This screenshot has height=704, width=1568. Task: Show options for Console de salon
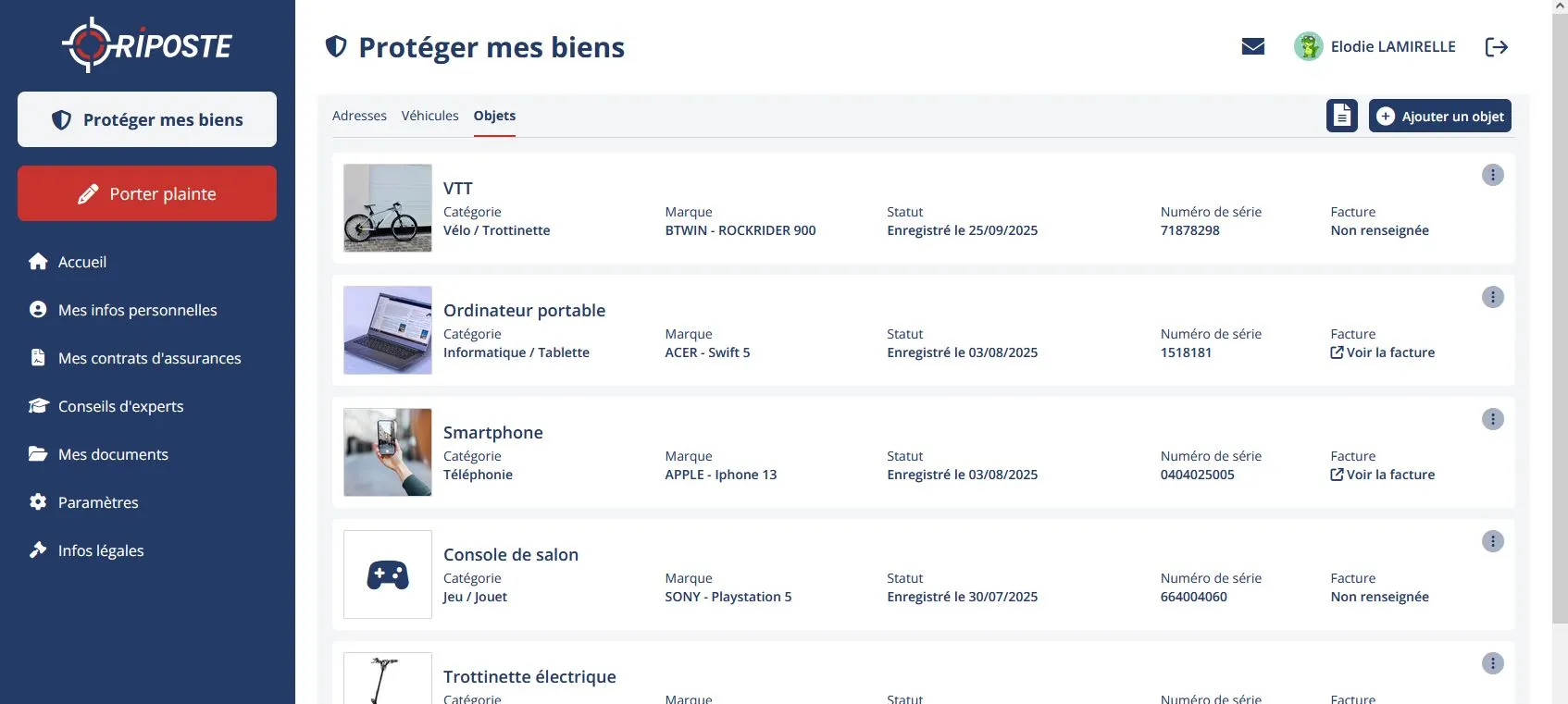tap(1492, 541)
